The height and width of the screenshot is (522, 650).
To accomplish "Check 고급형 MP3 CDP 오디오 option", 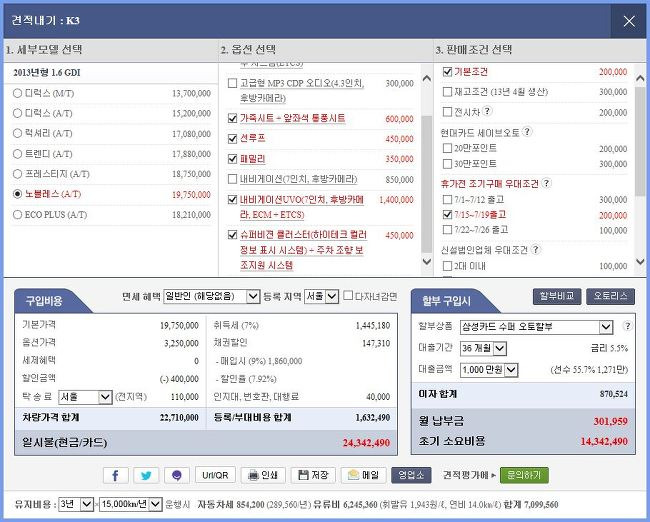I will 233,83.
